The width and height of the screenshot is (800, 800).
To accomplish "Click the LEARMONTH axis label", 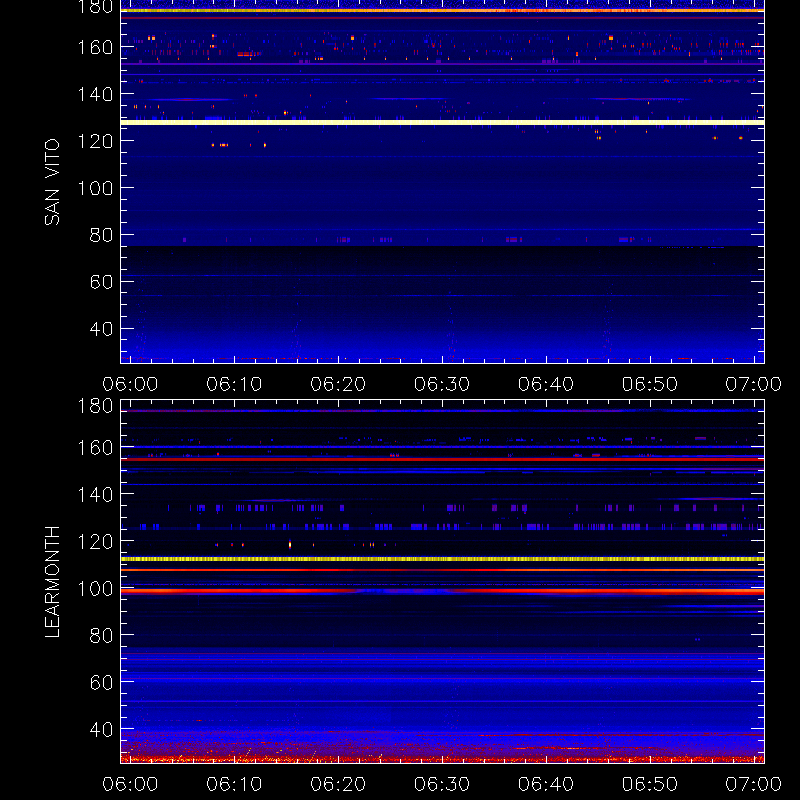I will point(52,582).
